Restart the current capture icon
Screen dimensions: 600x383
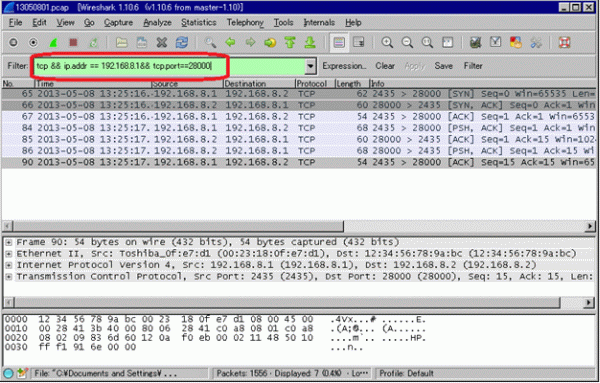click(x=93, y=42)
